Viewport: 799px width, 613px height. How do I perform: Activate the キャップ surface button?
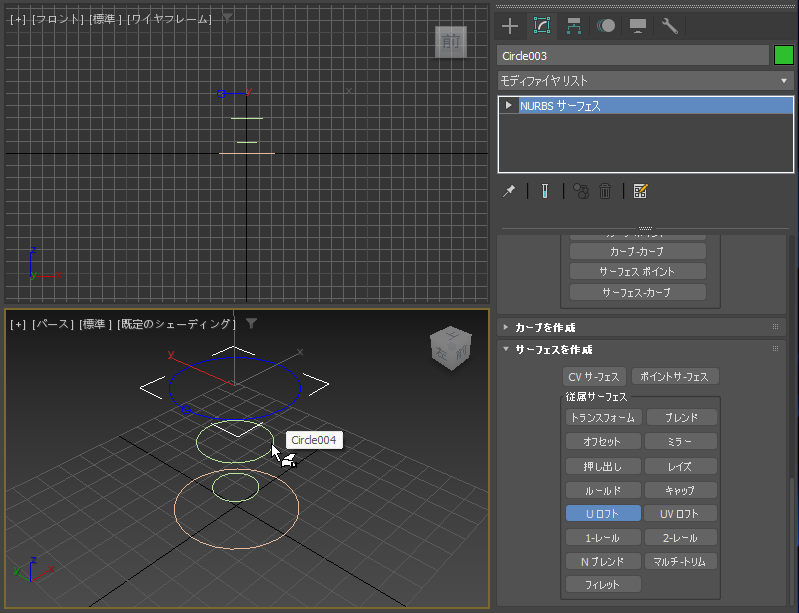[681, 490]
